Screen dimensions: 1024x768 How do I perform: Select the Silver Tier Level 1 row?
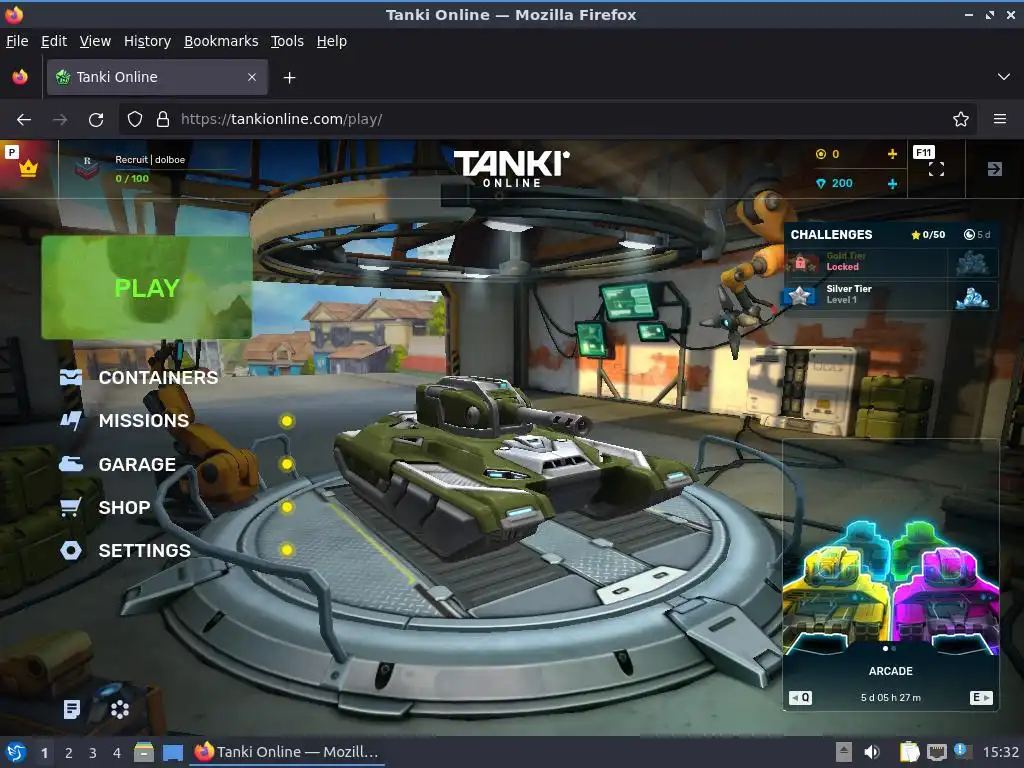tap(891, 295)
